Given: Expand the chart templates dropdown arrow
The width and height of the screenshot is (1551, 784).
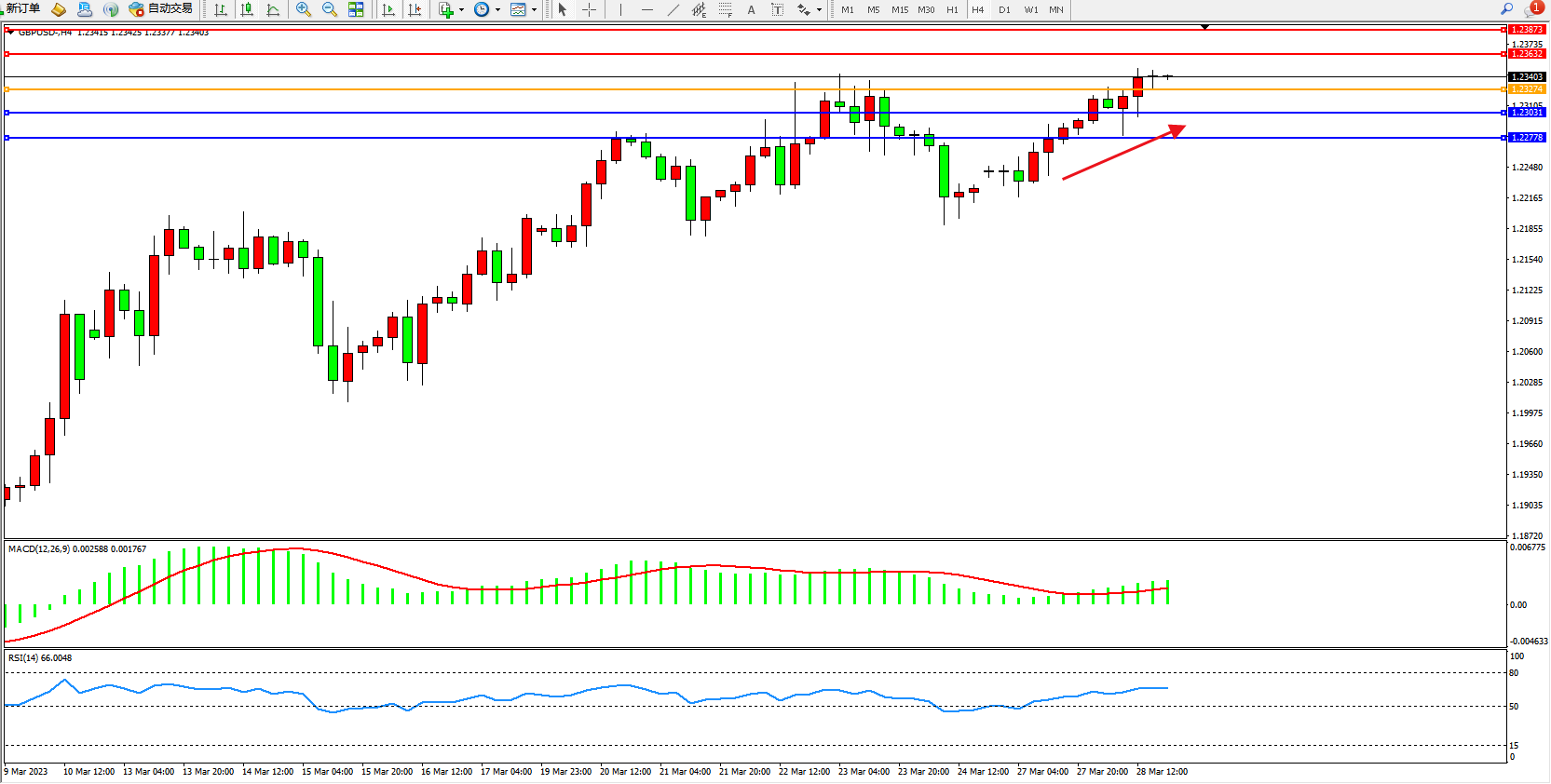Looking at the screenshot, I should tap(534, 10).
